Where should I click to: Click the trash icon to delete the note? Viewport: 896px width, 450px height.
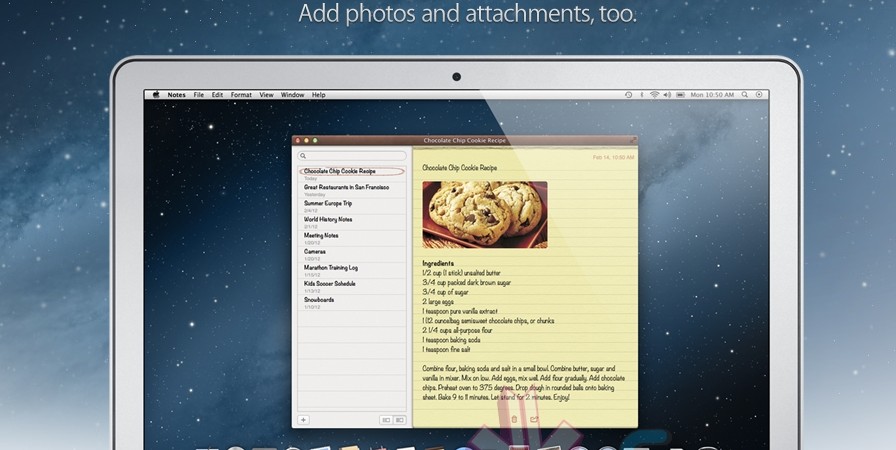[514, 419]
